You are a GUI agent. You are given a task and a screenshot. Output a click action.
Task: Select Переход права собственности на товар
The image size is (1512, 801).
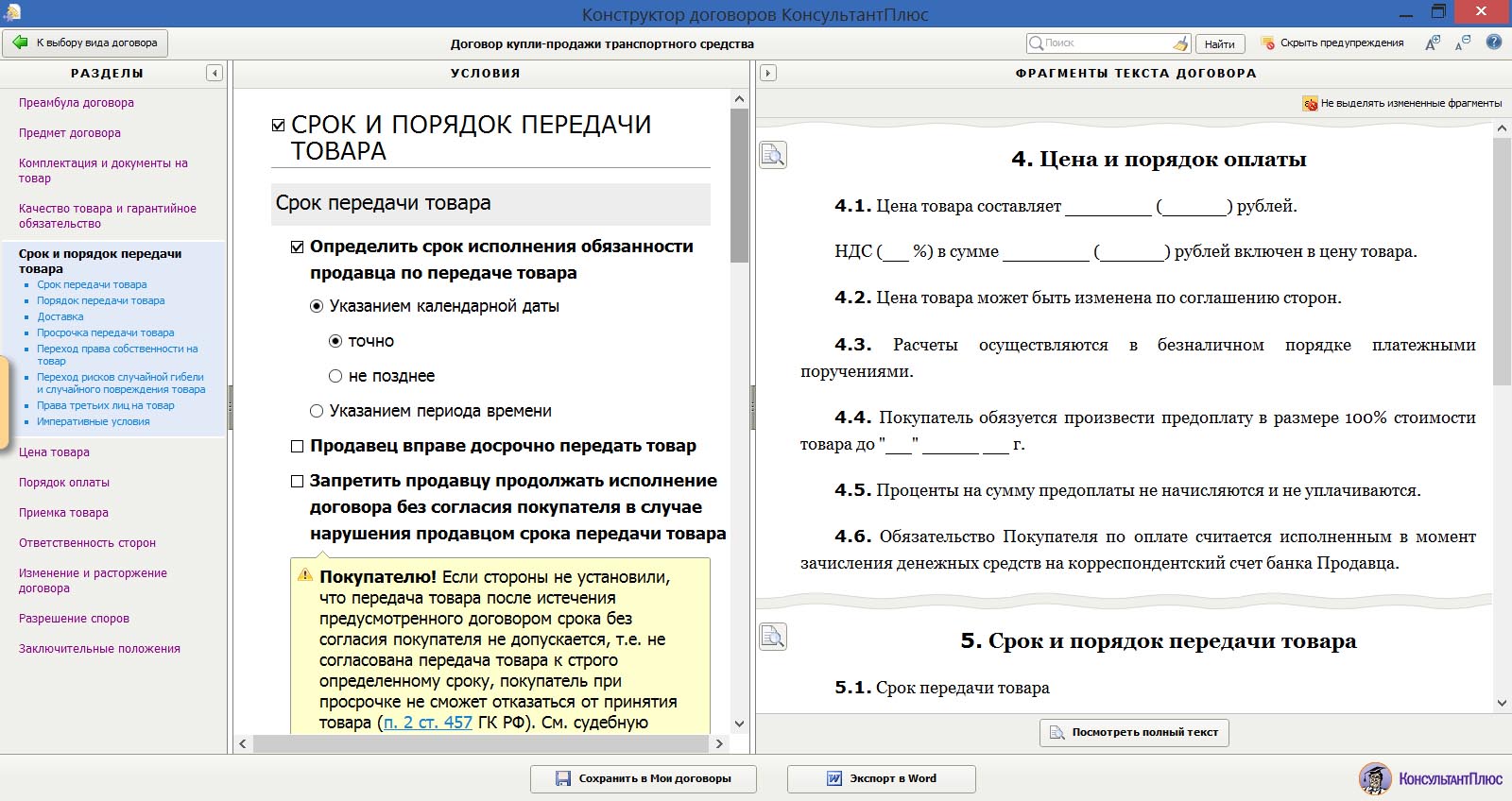point(117,355)
